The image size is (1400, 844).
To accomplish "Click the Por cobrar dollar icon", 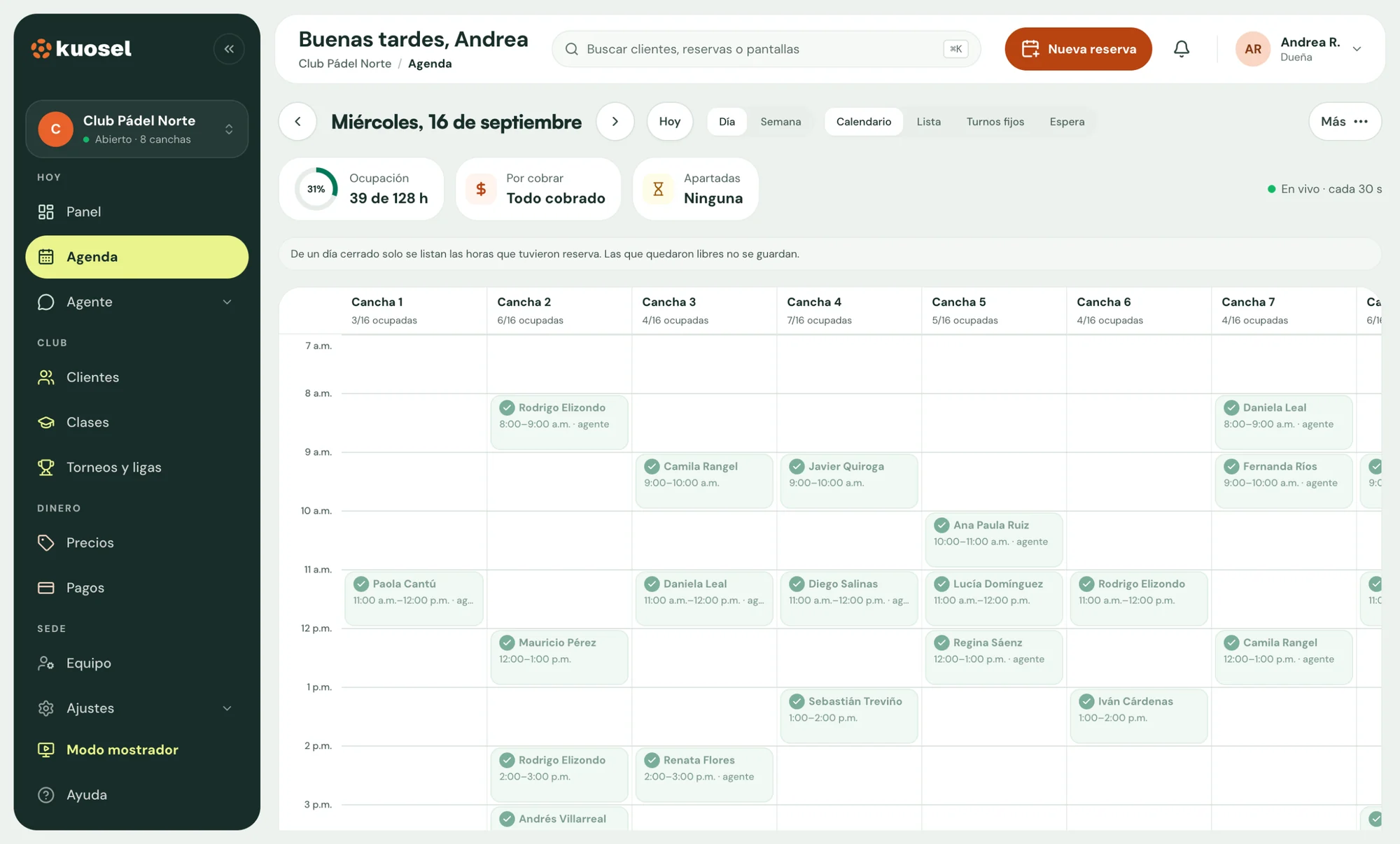I will click(482, 189).
